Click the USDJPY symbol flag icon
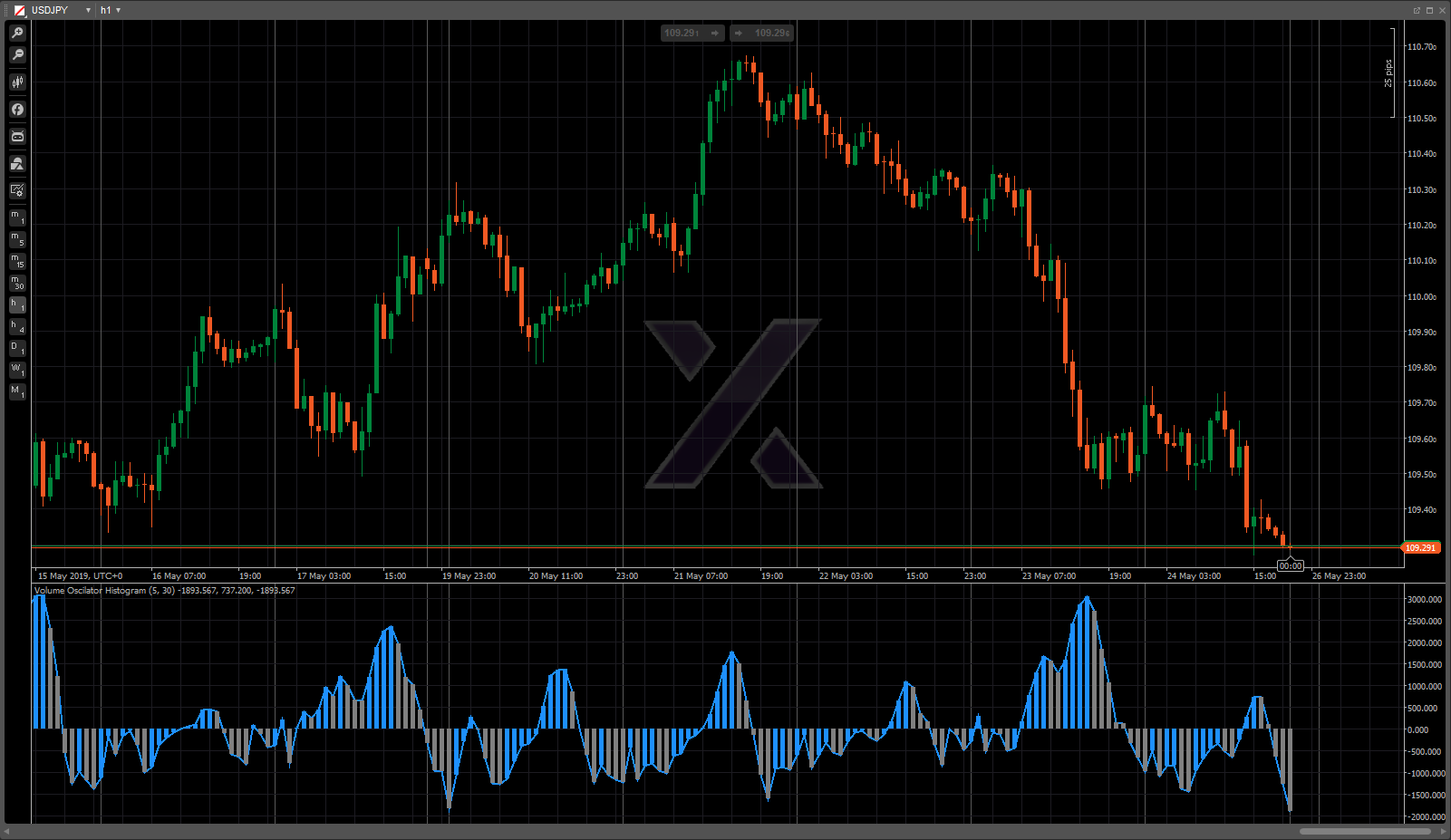This screenshot has height=840, width=1451. click(x=19, y=10)
